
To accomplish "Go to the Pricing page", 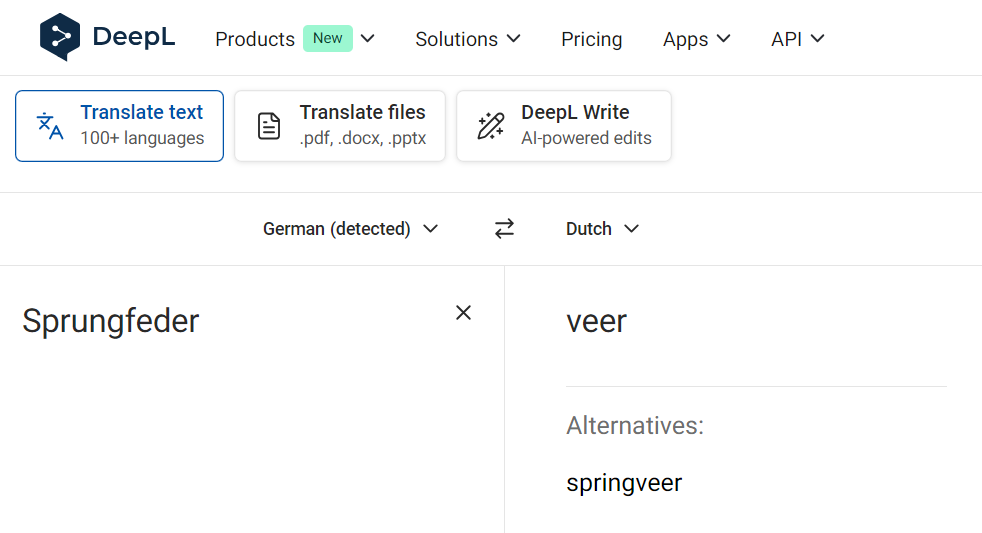I will pos(591,39).
